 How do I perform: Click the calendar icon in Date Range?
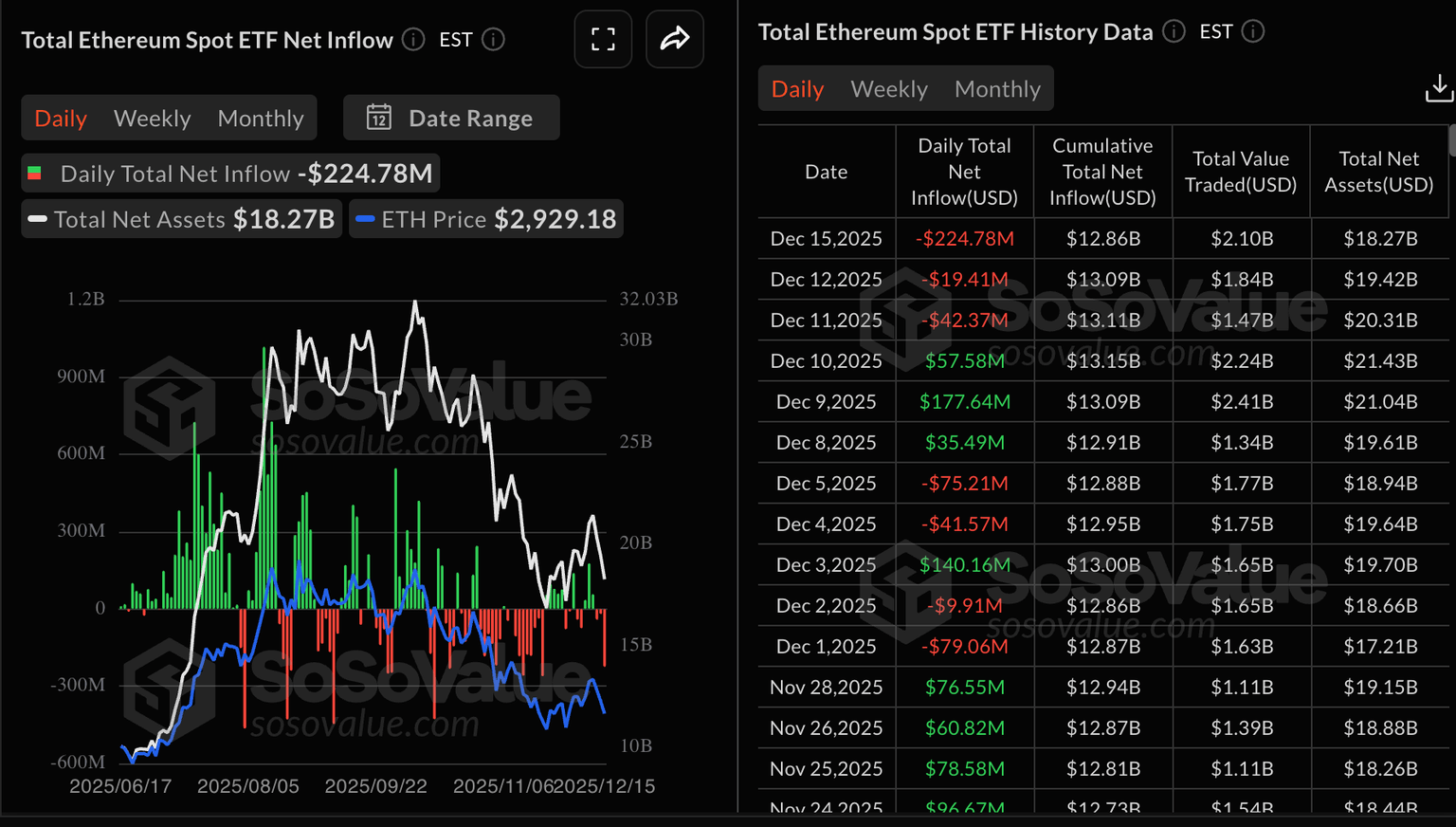pos(379,118)
